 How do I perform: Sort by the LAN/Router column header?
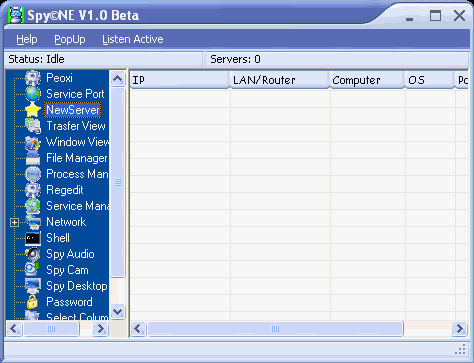pos(280,80)
